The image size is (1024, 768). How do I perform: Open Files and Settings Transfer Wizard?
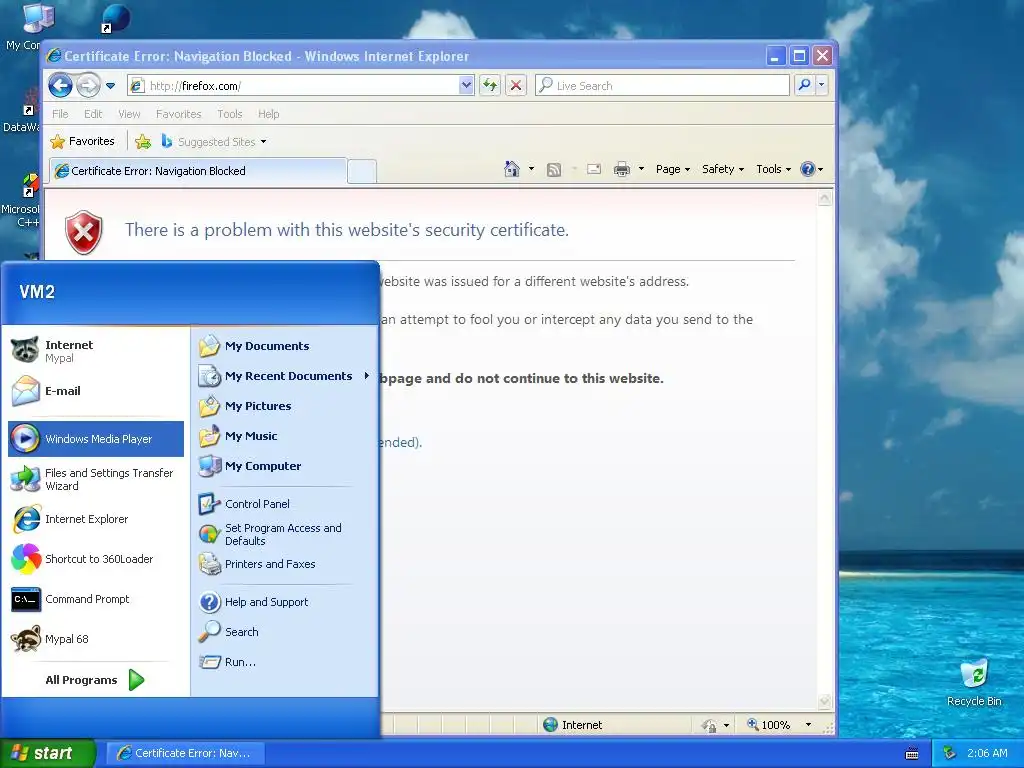(x=96, y=479)
